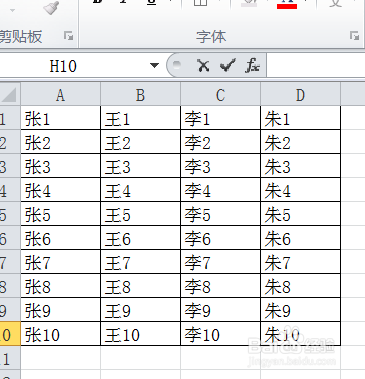The height and width of the screenshot is (379, 365).
Task: Apply red font color A icon
Action: pos(287,4)
